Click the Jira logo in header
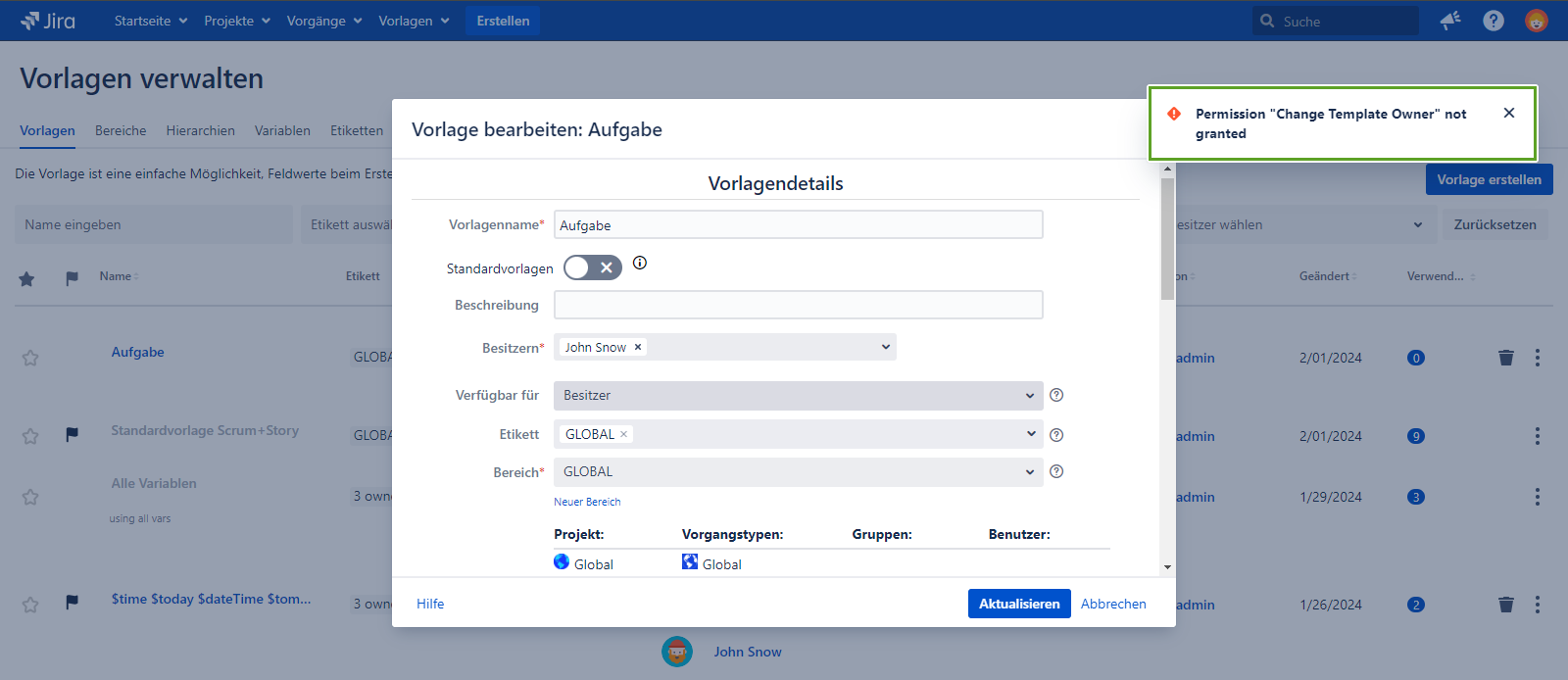Viewport: 1568px width, 680px height. click(x=48, y=21)
